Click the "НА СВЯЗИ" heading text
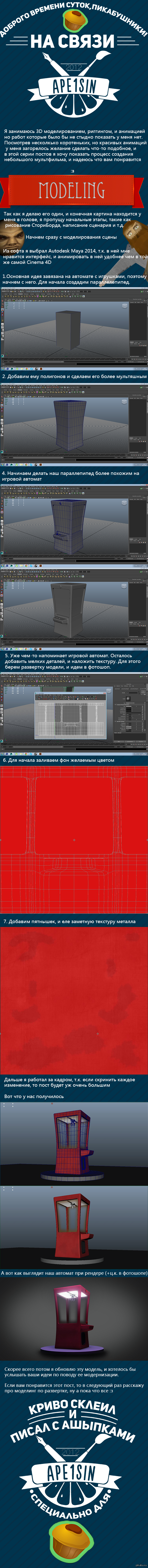148x1568 pixels. click(x=73, y=42)
